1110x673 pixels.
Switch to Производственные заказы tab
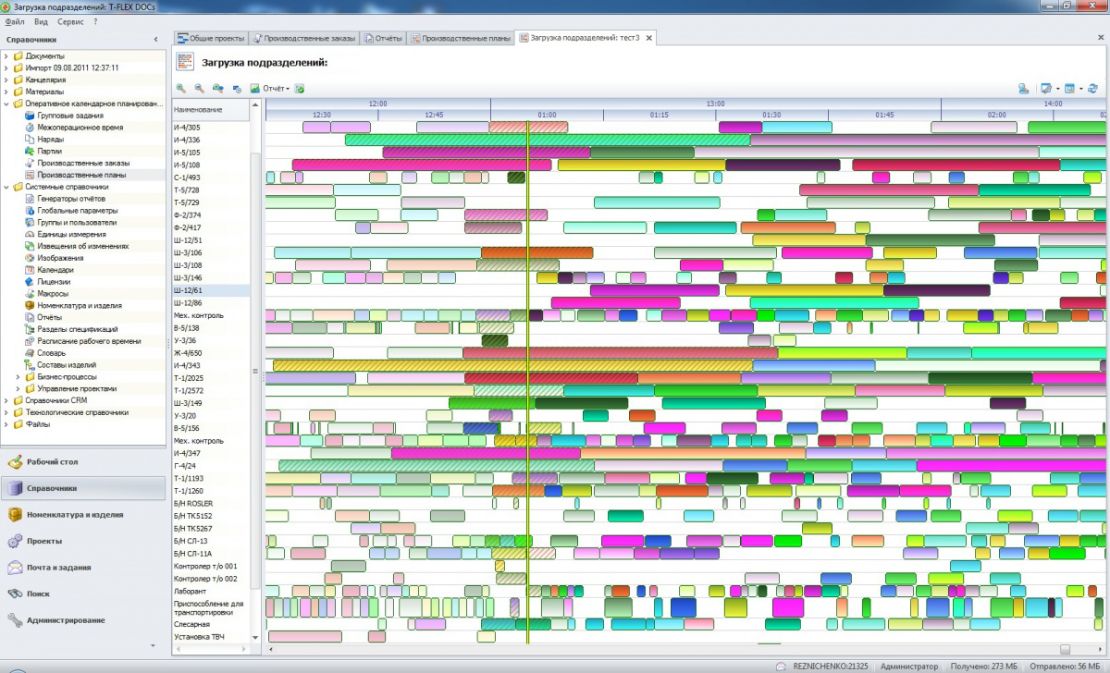(304, 38)
